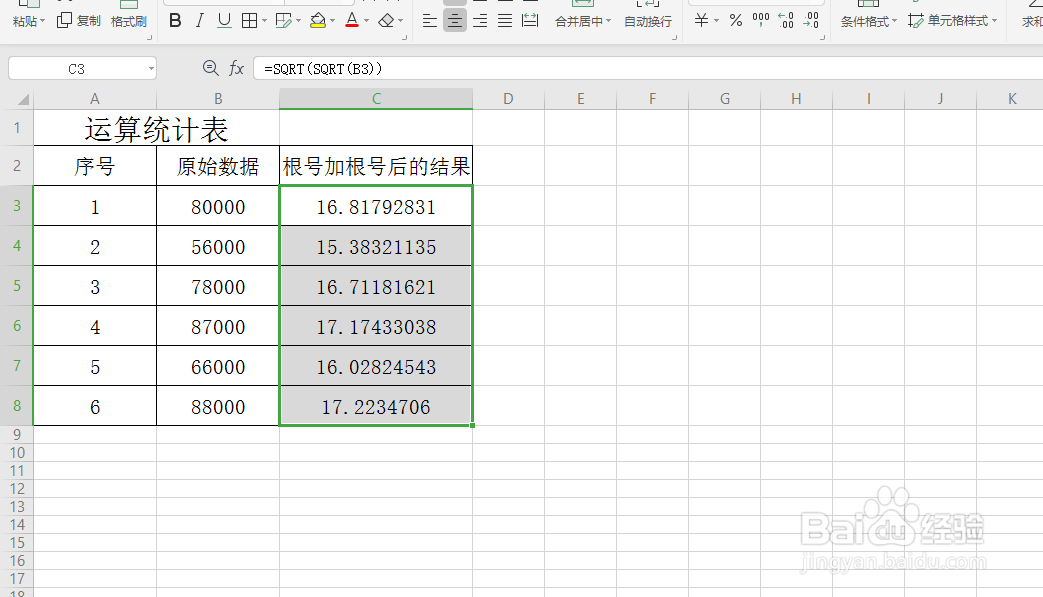Click the header cell 原始数据
Screen dimensions: 1043x597
tap(218, 166)
